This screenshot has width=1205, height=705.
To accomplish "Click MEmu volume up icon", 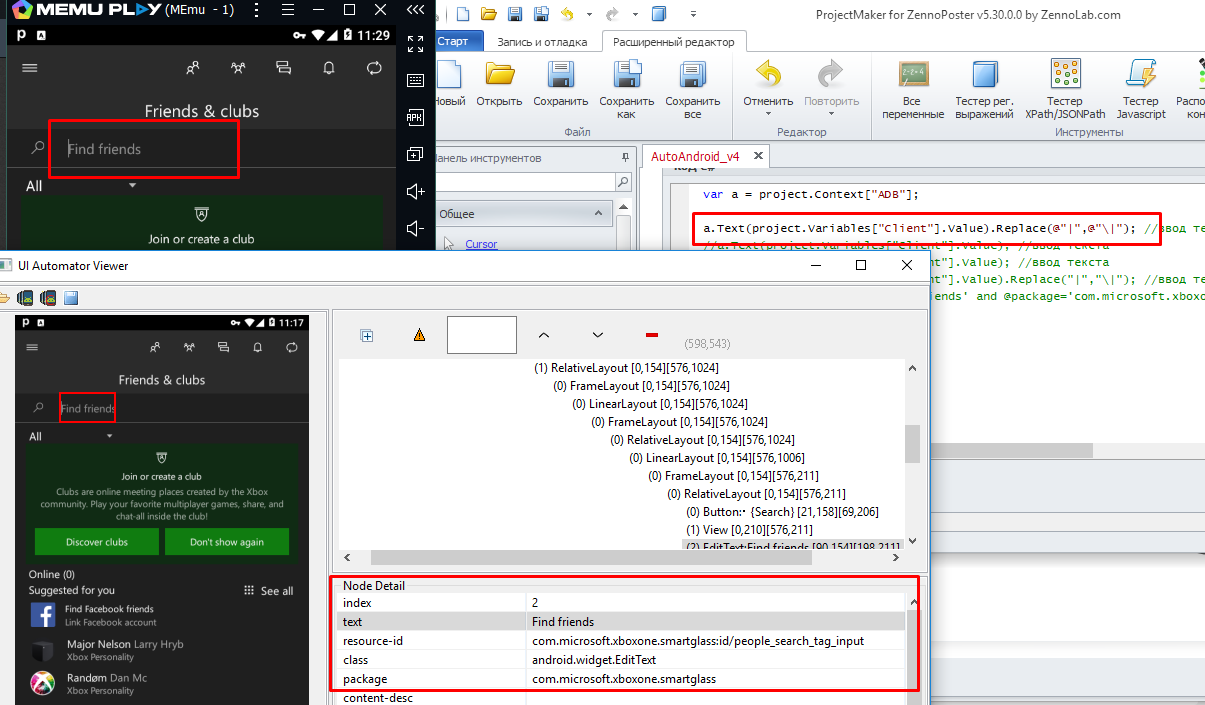I will click(x=415, y=191).
